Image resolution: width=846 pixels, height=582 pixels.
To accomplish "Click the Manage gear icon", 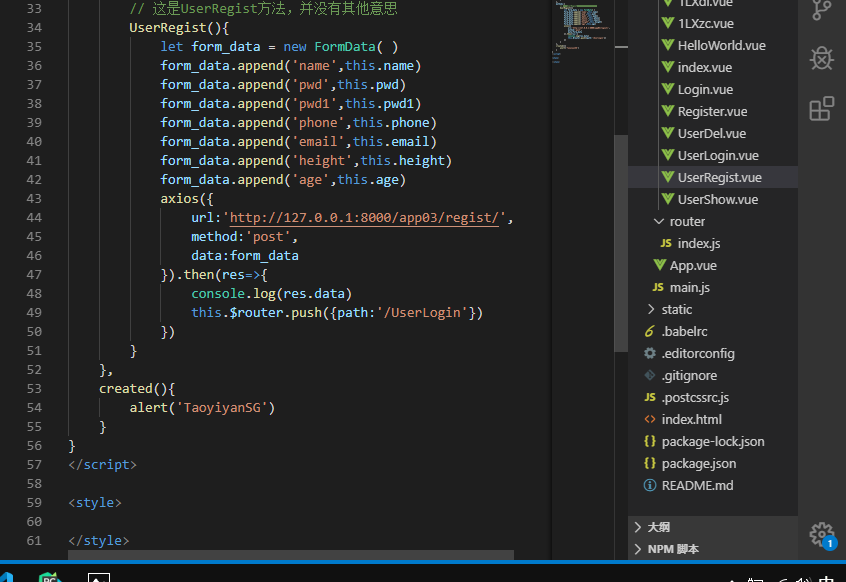I will tap(821, 533).
